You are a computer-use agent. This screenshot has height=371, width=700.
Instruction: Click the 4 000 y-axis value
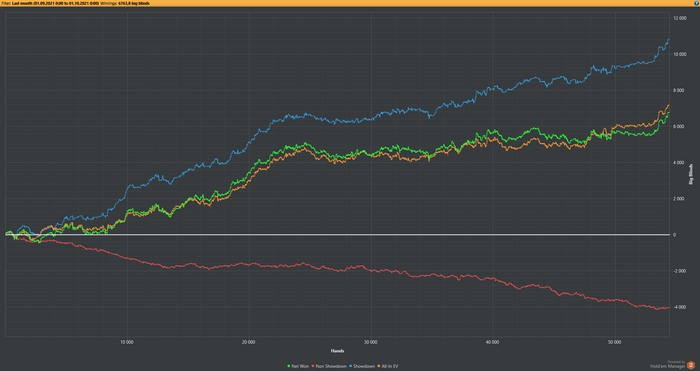pos(680,163)
